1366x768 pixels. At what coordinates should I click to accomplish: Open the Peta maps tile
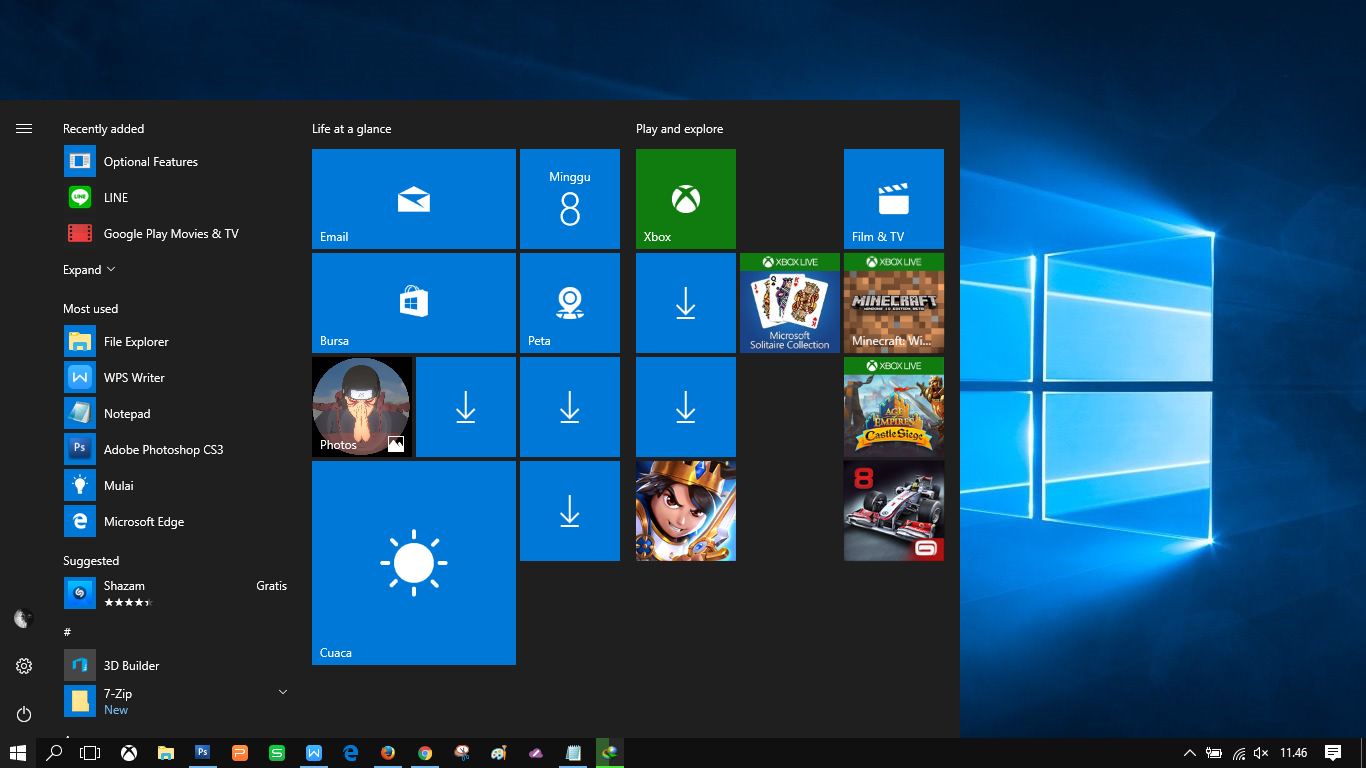click(x=570, y=303)
